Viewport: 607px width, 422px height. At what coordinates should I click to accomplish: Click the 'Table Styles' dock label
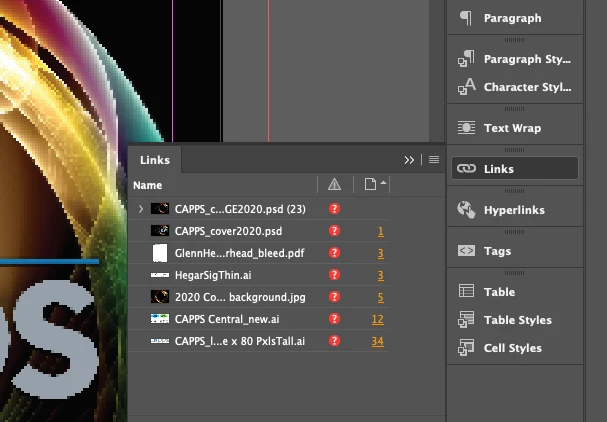click(518, 320)
